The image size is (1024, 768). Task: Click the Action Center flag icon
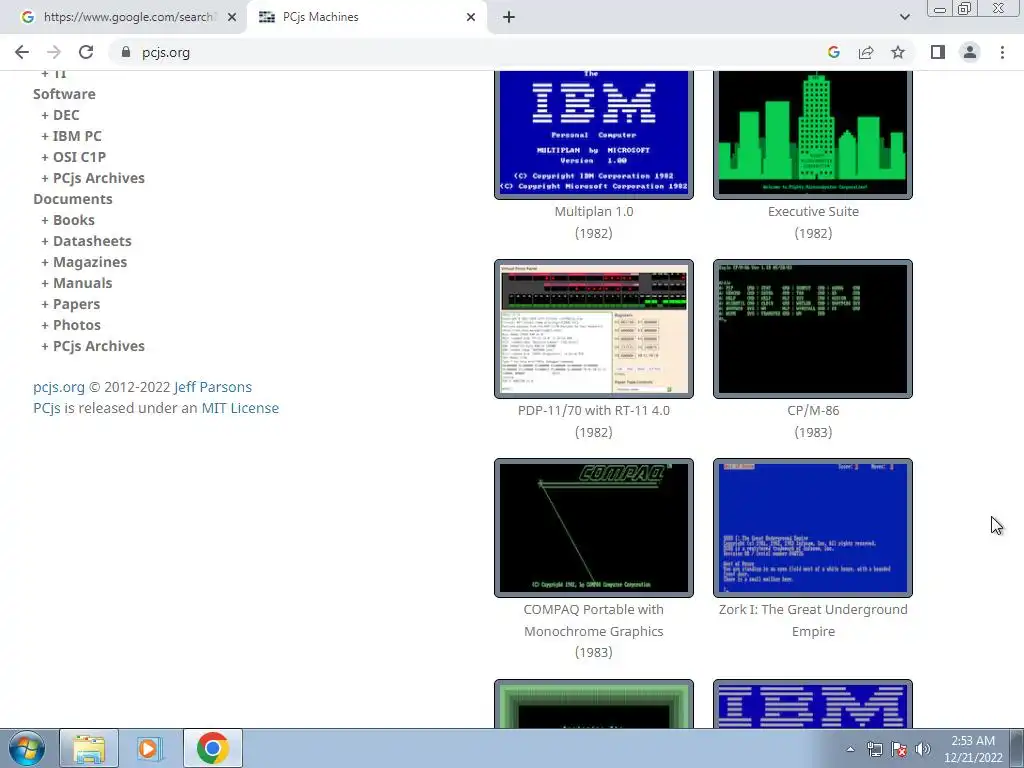(x=899, y=749)
